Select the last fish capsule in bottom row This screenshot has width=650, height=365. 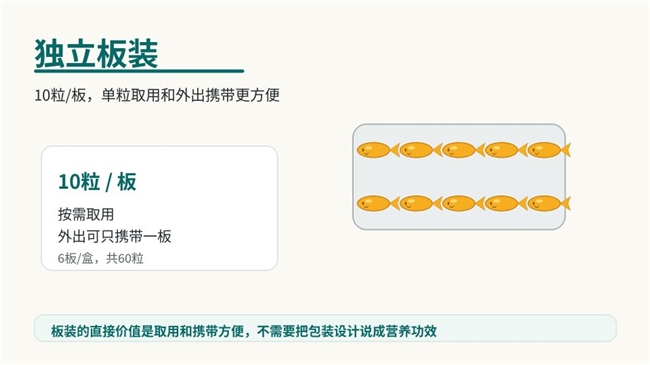(x=548, y=204)
